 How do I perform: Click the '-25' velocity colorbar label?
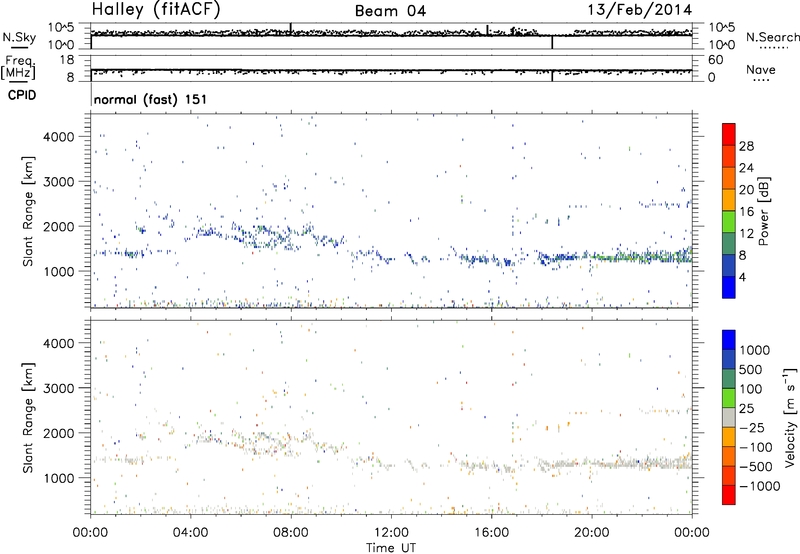[x=752, y=428]
